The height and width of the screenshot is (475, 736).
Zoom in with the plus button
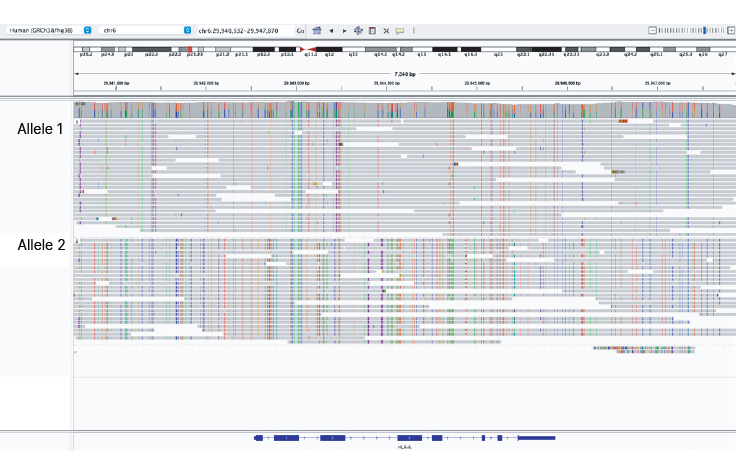pos(730,31)
